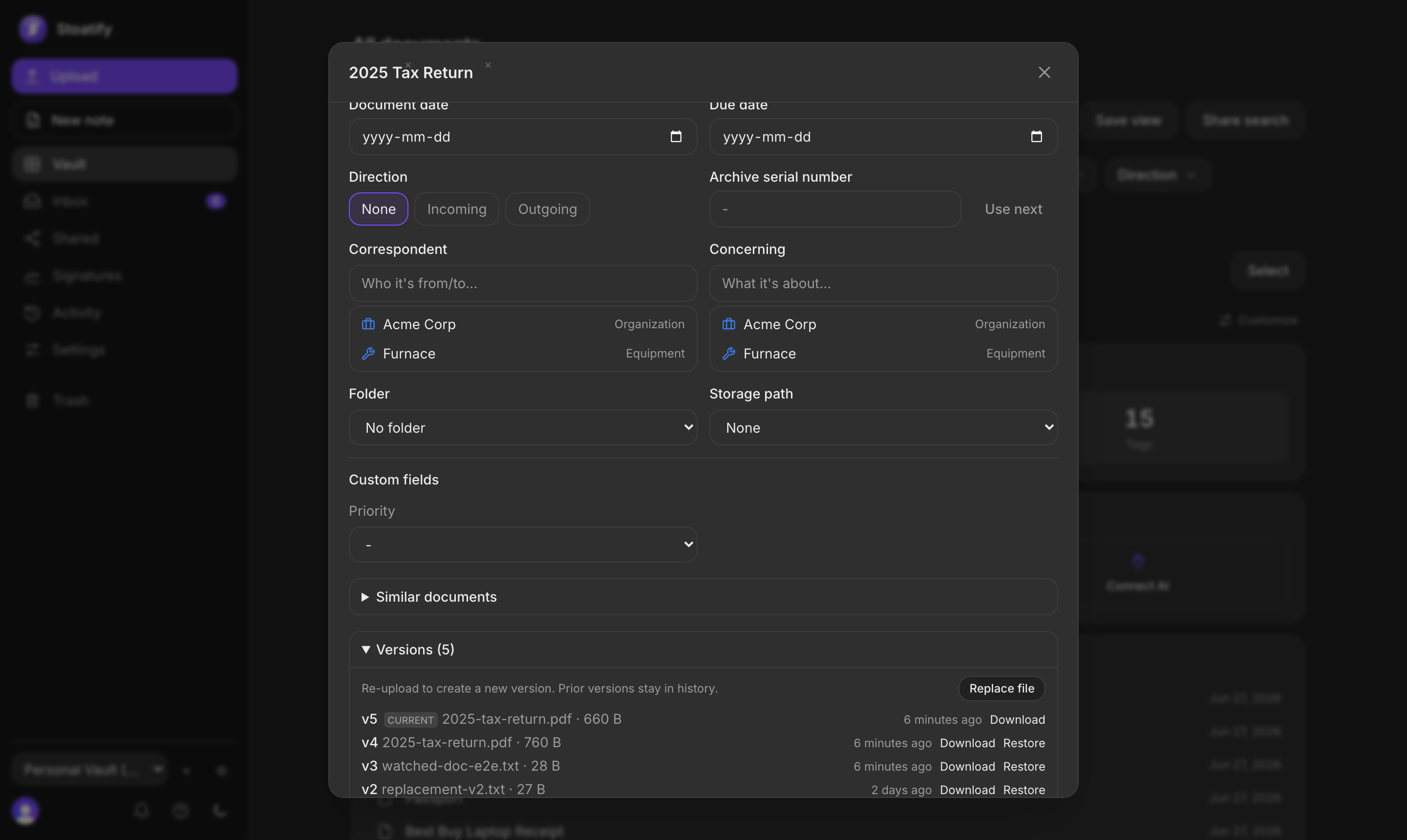The height and width of the screenshot is (840, 1407).
Task: Set direction to Incoming
Action: coord(456,209)
